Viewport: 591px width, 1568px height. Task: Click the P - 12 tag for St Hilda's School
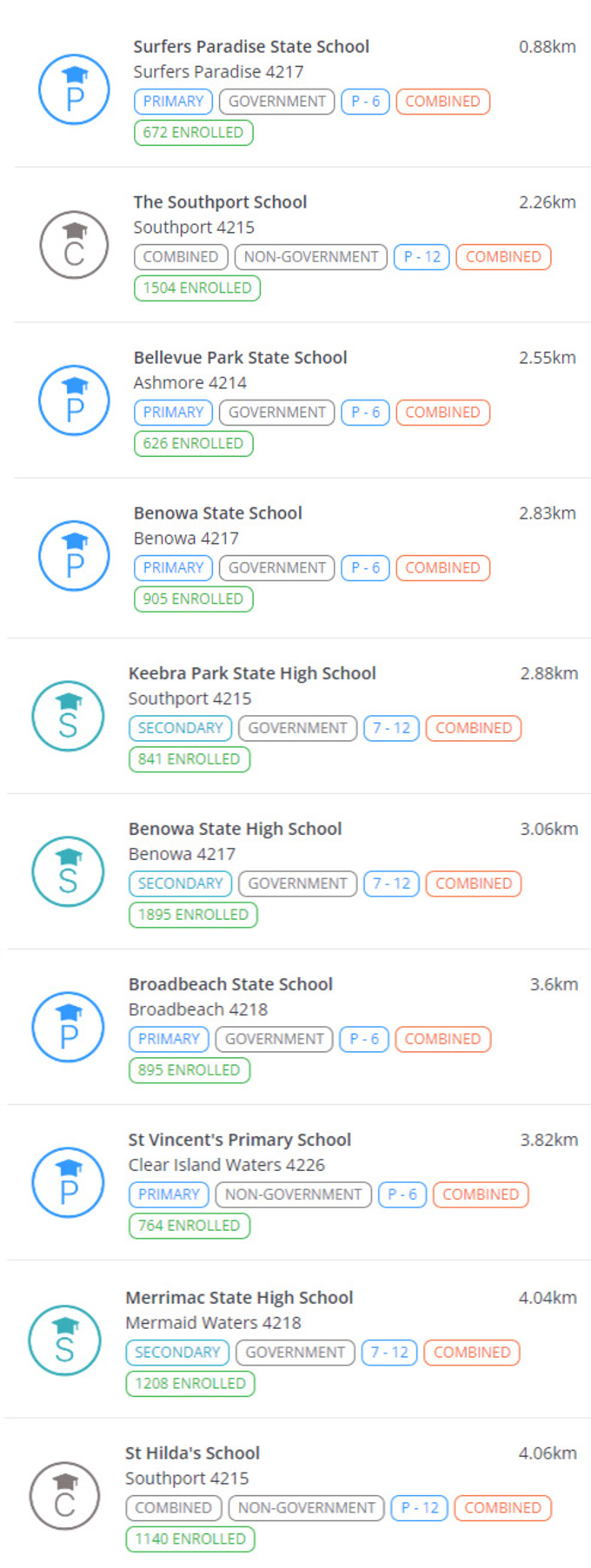coord(420,1508)
